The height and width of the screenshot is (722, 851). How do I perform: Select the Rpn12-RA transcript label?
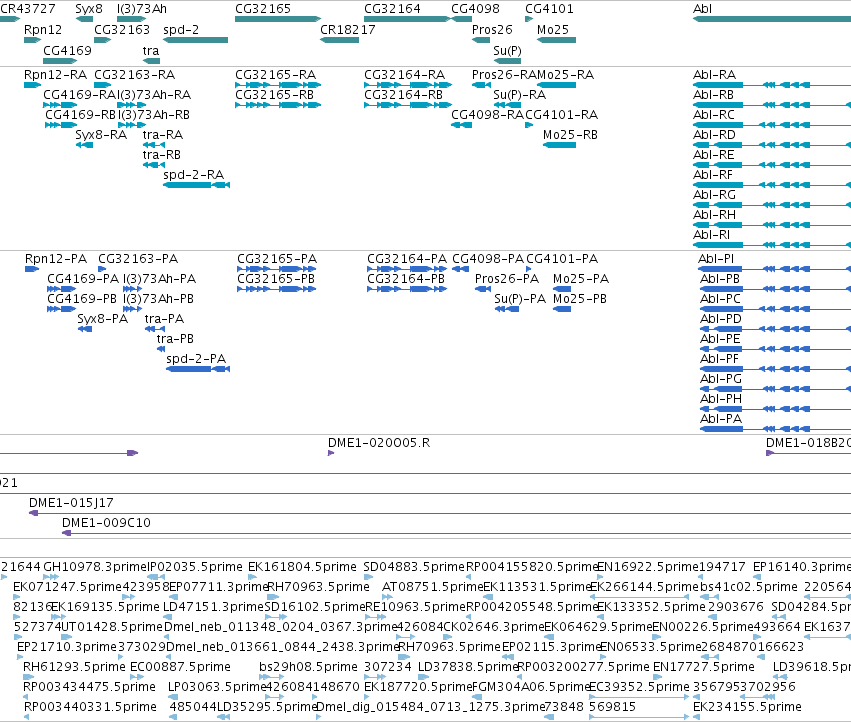click(55, 75)
